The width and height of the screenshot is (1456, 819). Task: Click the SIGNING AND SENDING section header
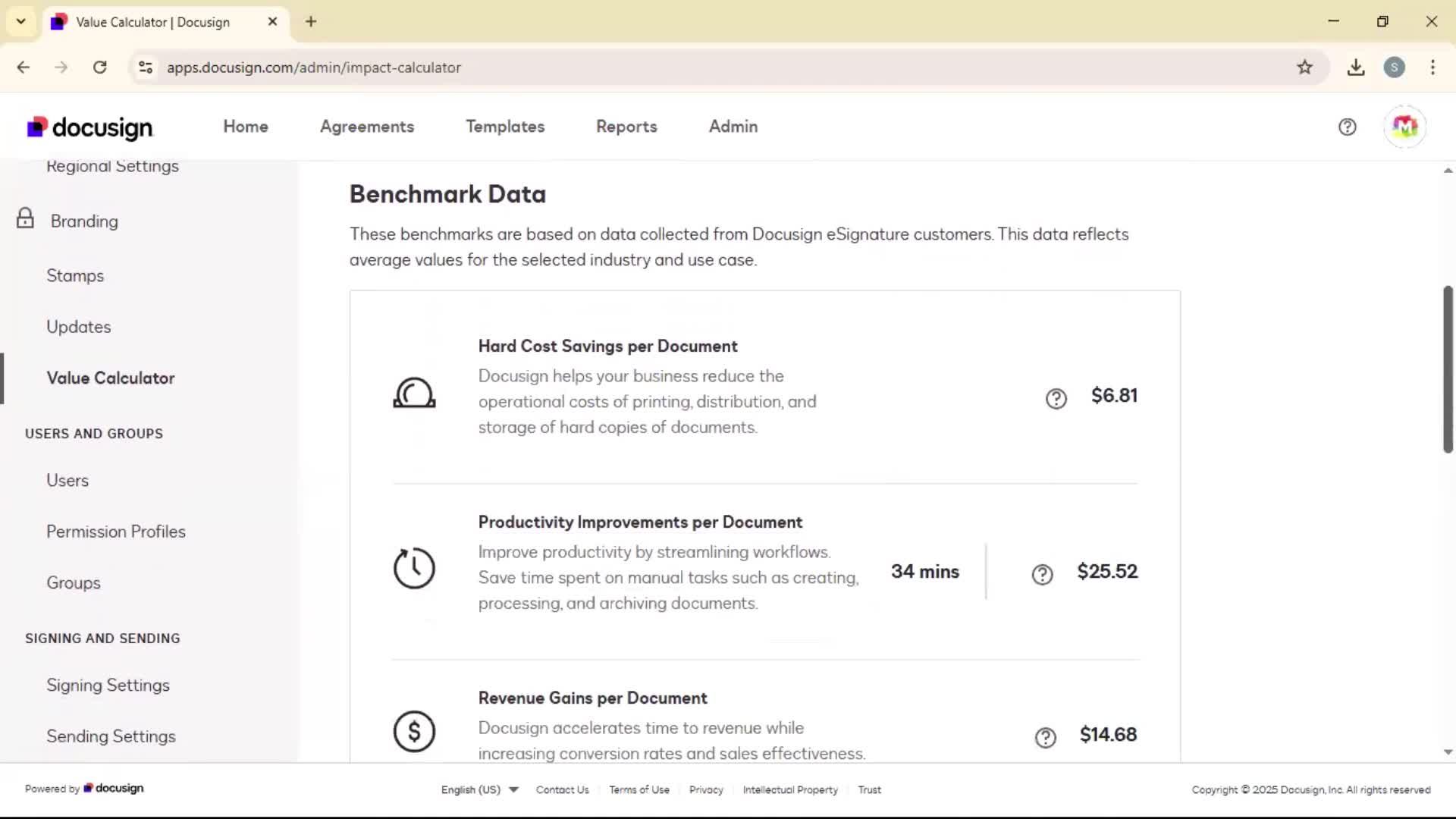[x=102, y=639]
